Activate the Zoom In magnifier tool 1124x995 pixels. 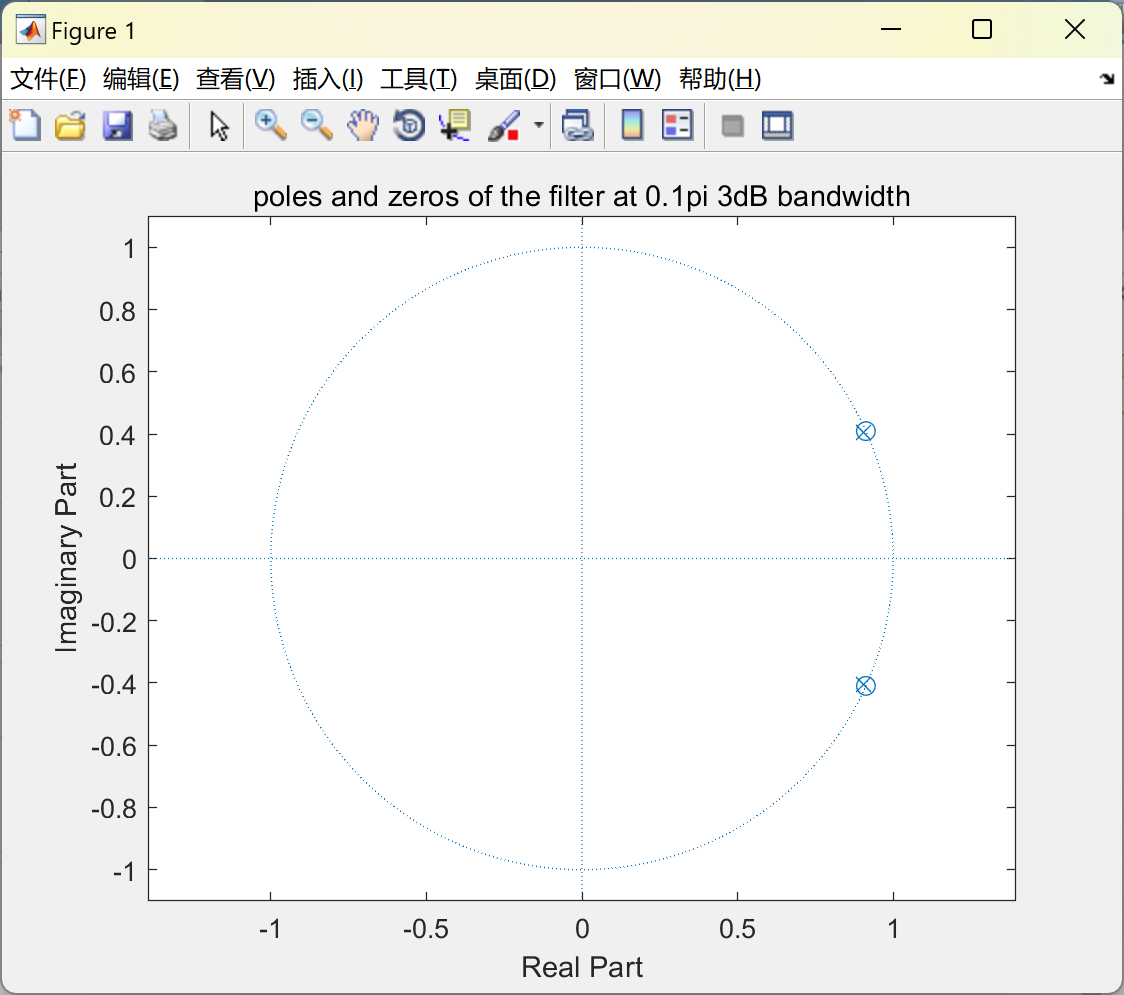click(x=271, y=125)
